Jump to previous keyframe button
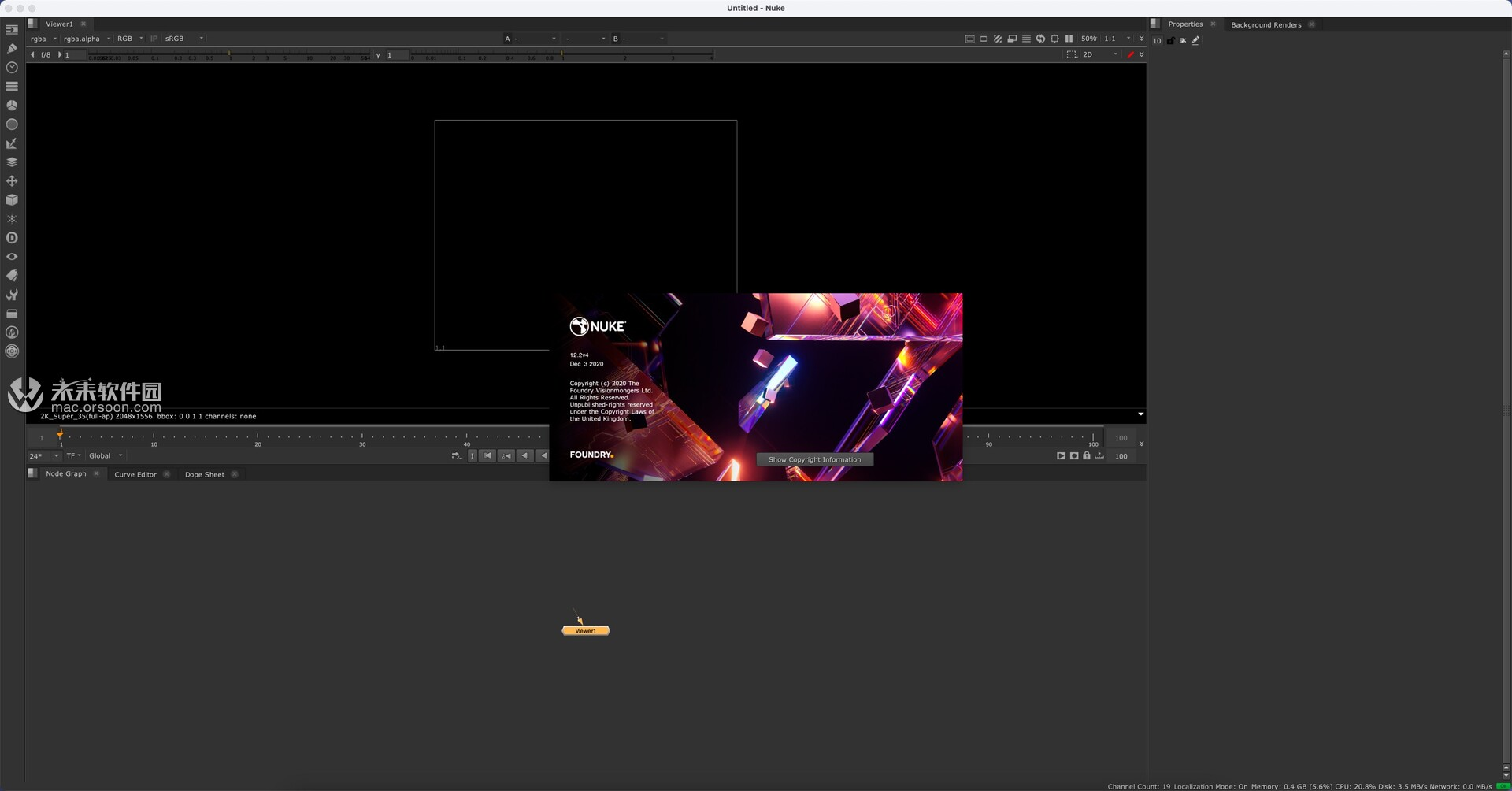 click(506, 455)
